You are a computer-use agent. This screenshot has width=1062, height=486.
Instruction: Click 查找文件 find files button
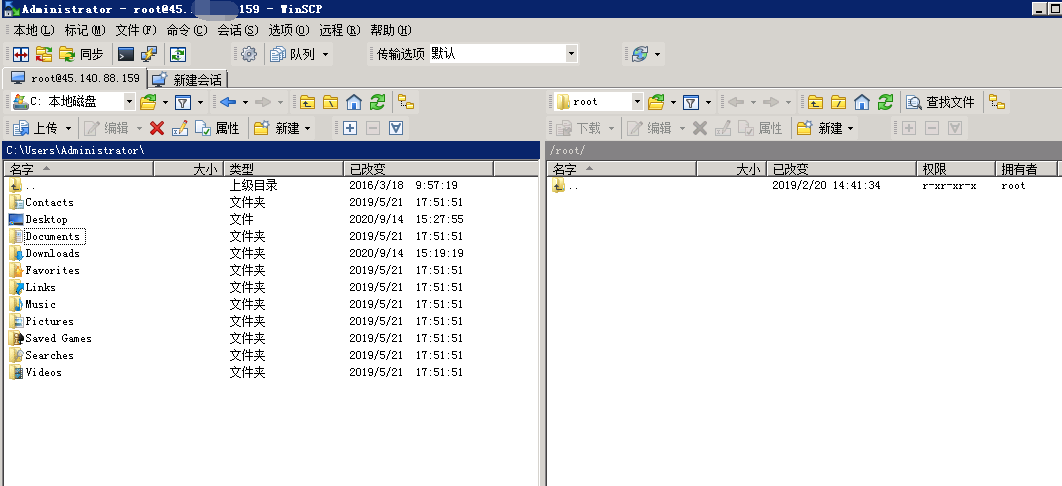point(941,102)
